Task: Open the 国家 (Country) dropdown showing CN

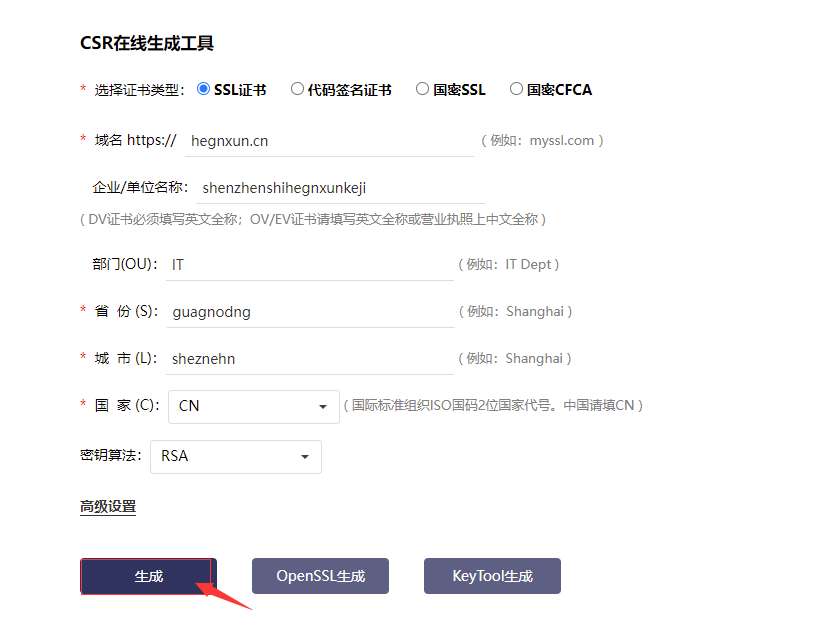Action: [253, 406]
